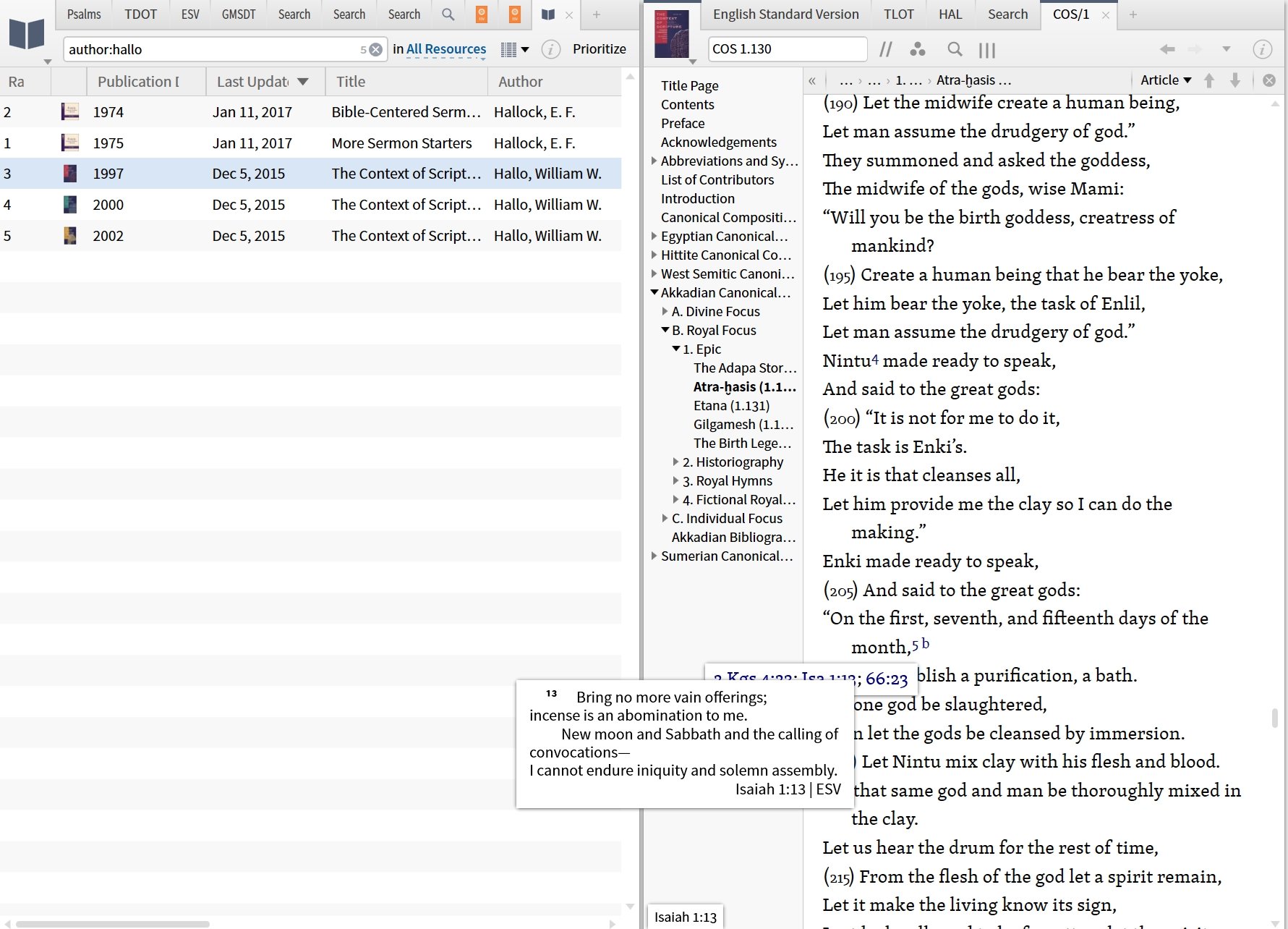Open the visual filters three-dot icon
The height and width of the screenshot is (929, 1288).
click(x=918, y=49)
